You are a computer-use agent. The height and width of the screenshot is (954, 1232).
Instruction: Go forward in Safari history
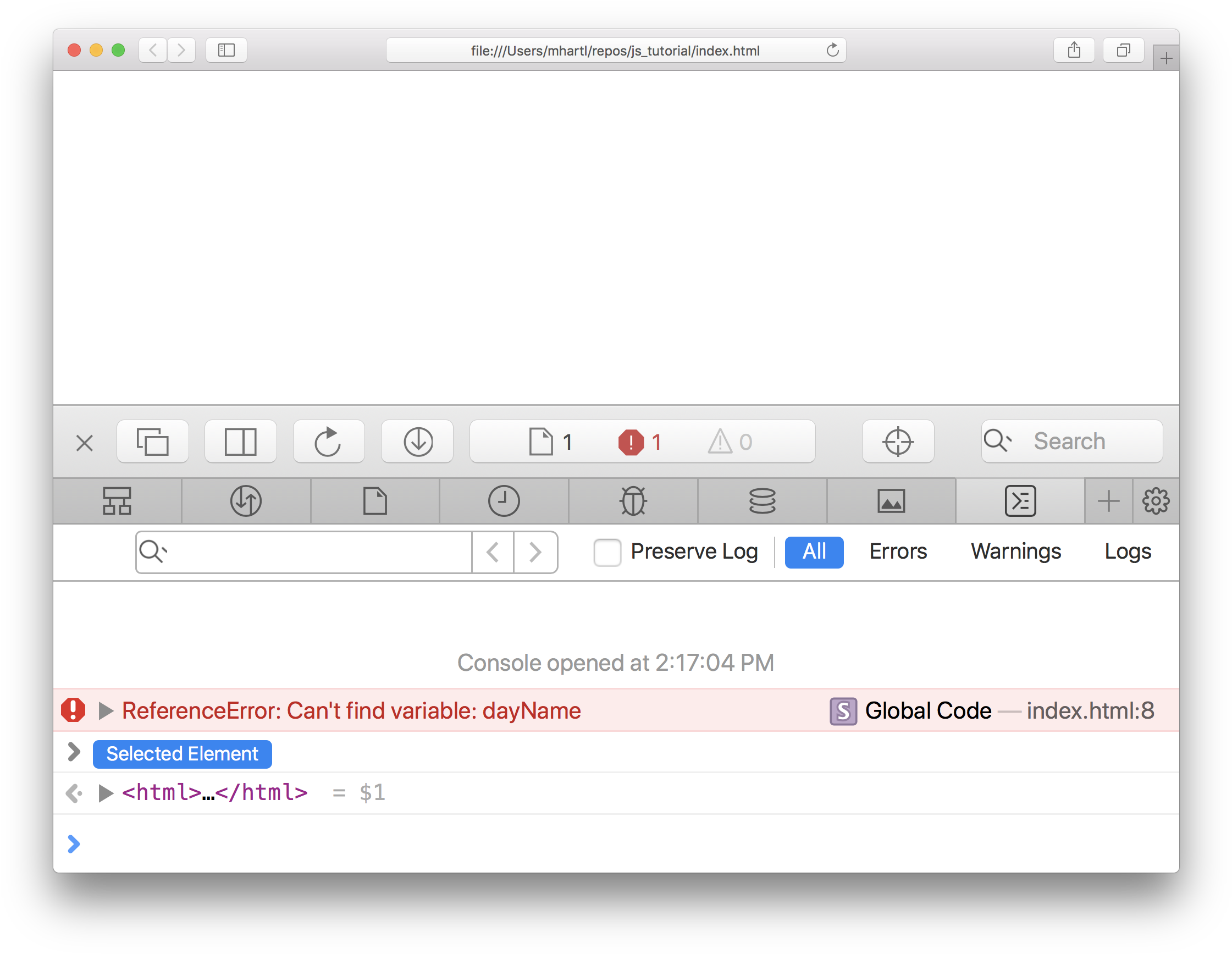click(x=181, y=50)
